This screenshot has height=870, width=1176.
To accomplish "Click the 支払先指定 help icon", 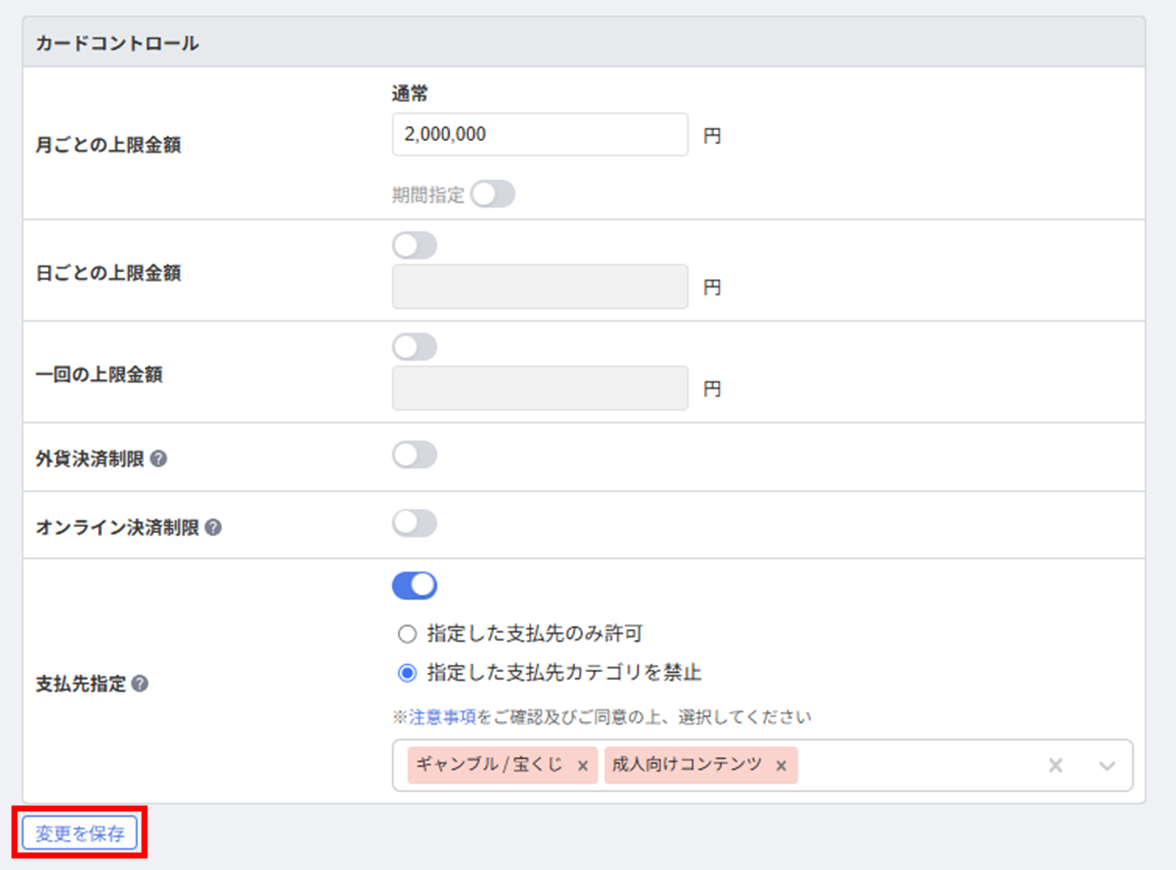I will pos(140,683).
